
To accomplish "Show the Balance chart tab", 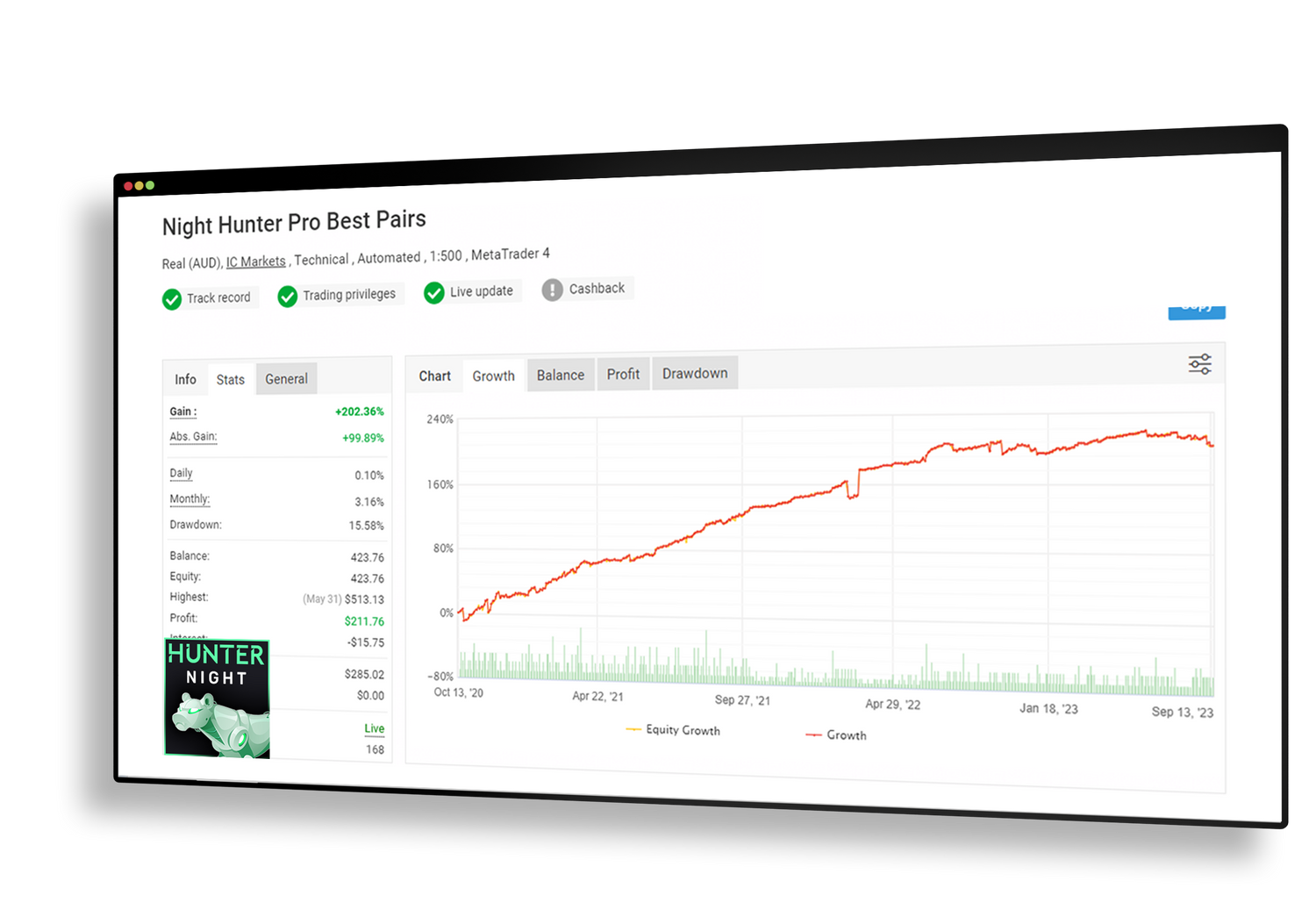I will pyautogui.click(x=560, y=376).
